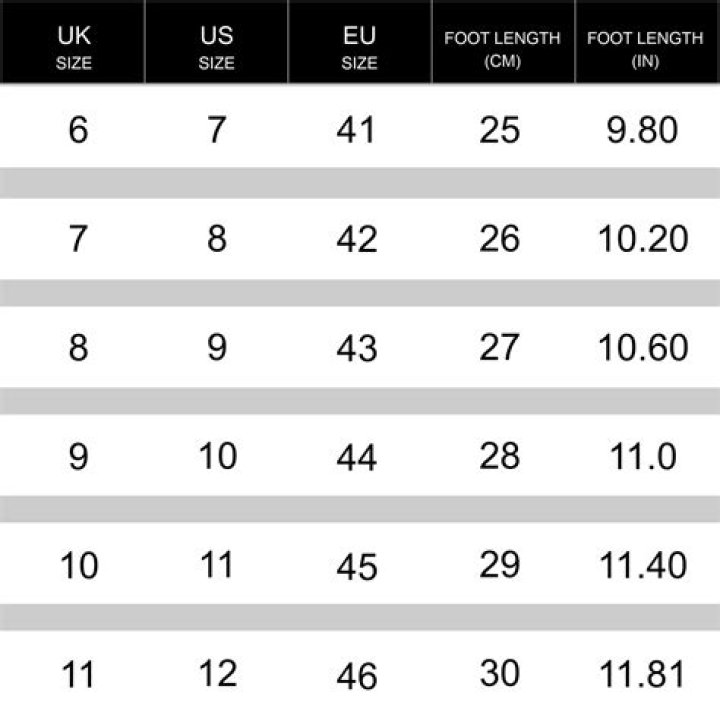Click the UK SIZE column header
Viewport: 720px width, 718px height.
[x=74, y=48]
